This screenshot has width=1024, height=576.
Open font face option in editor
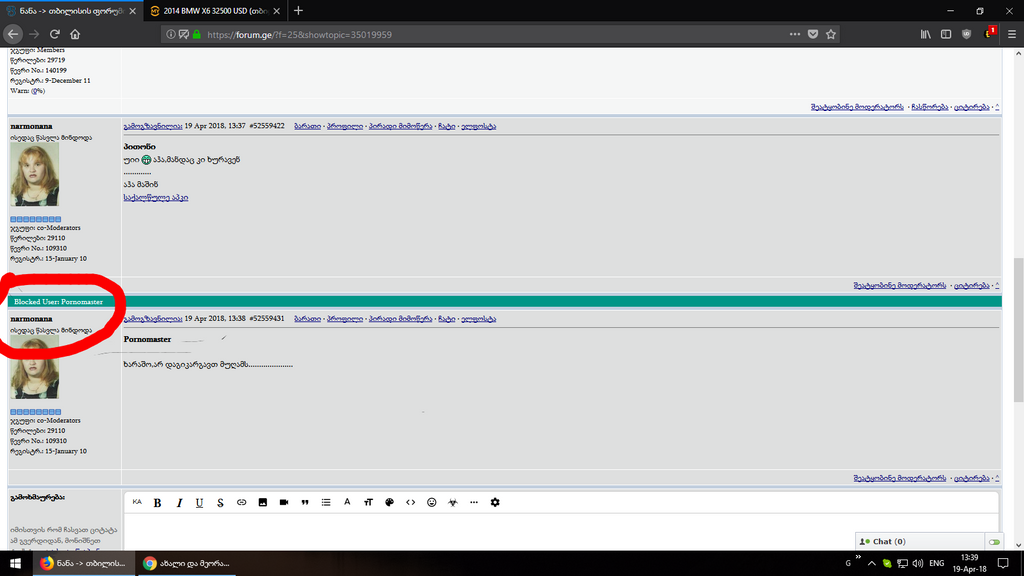tap(347, 502)
